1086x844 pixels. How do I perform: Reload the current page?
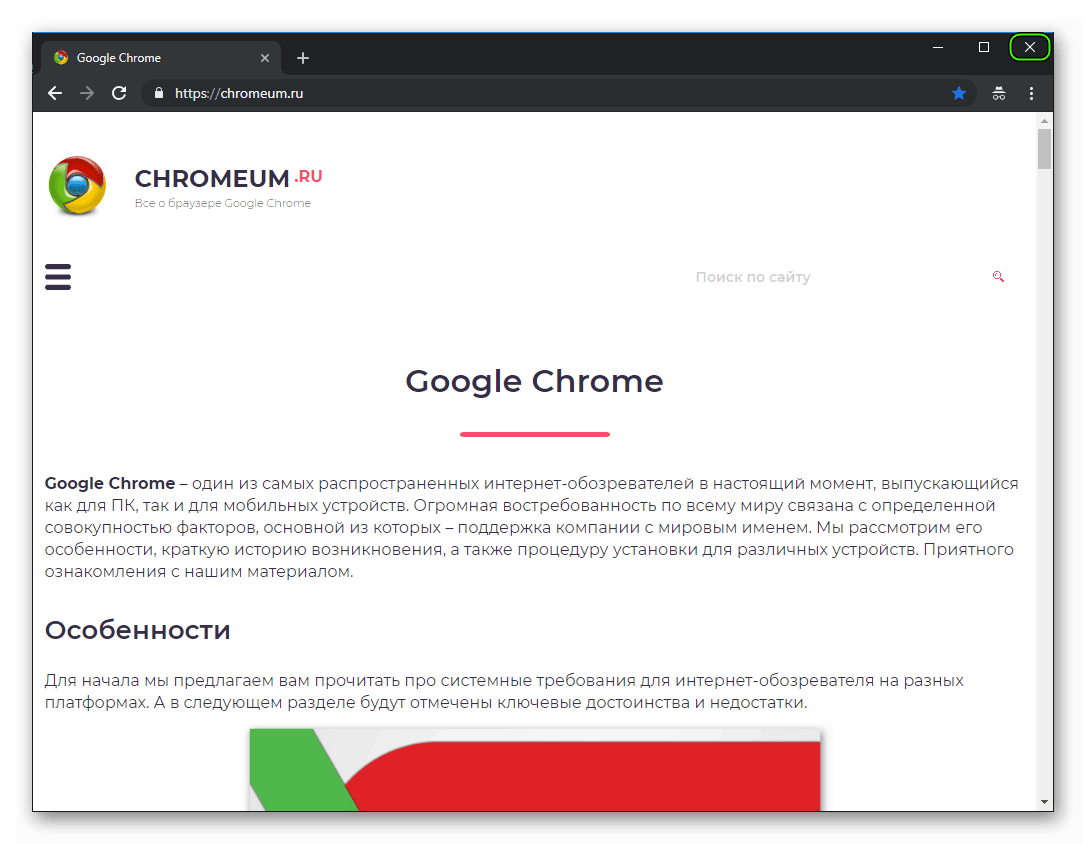tap(119, 93)
